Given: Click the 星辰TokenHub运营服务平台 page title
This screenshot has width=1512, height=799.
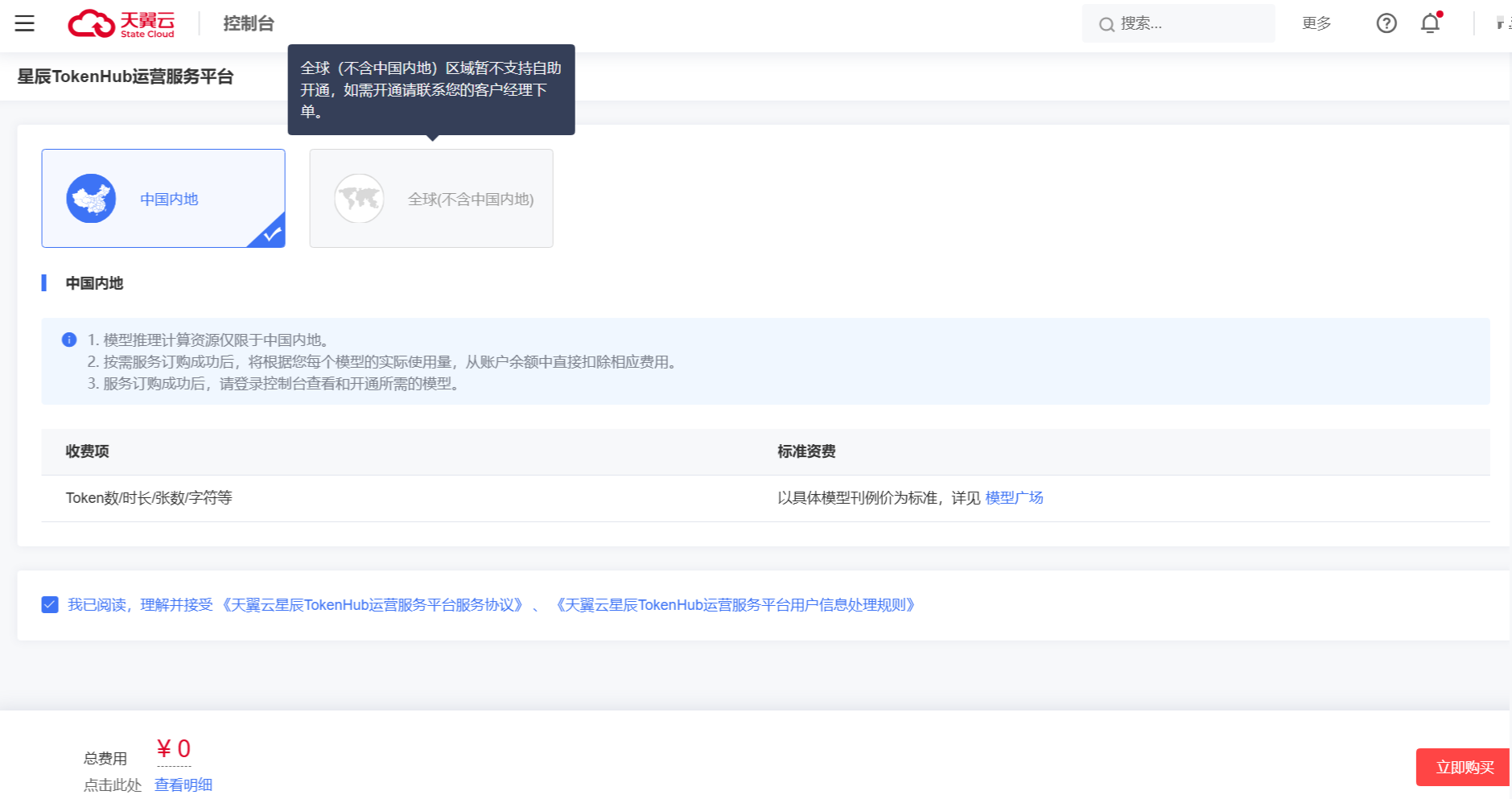Looking at the screenshot, I should 126,76.
